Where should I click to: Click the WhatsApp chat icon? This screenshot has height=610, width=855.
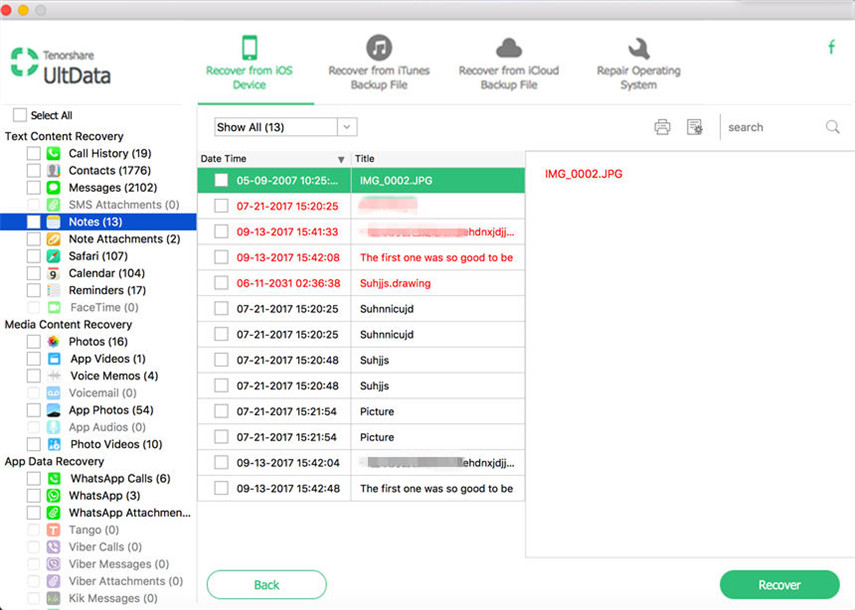(x=53, y=496)
